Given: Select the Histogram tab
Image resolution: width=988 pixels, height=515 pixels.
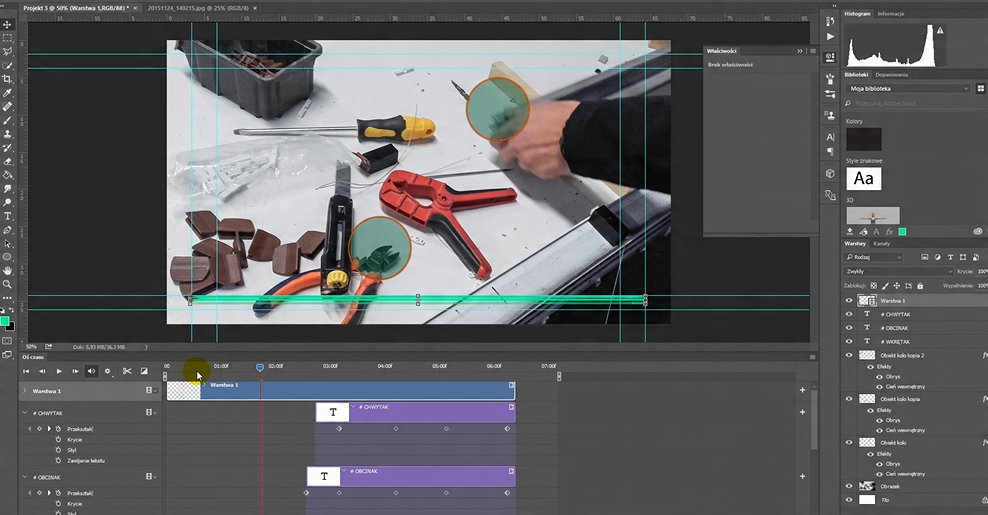Looking at the screenshot, I should [857, 14].
